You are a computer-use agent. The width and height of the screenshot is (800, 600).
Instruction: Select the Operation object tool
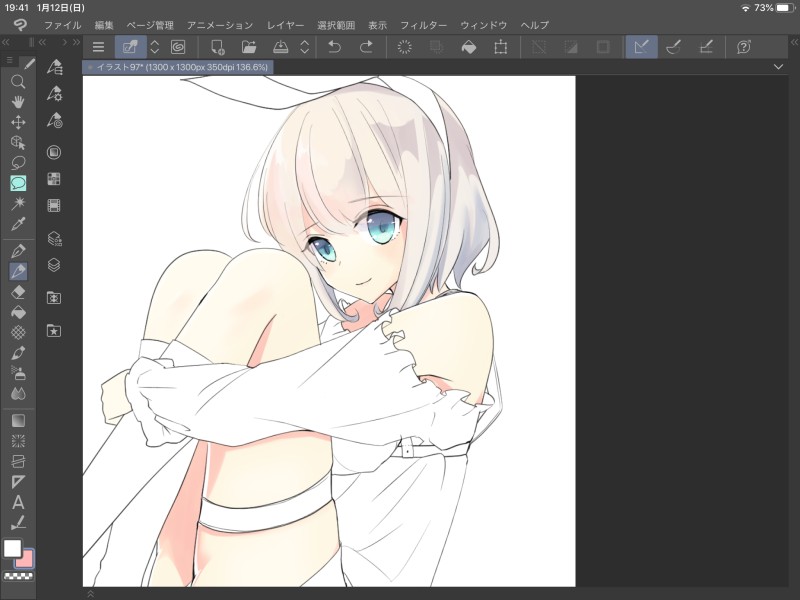pos(18,143)
